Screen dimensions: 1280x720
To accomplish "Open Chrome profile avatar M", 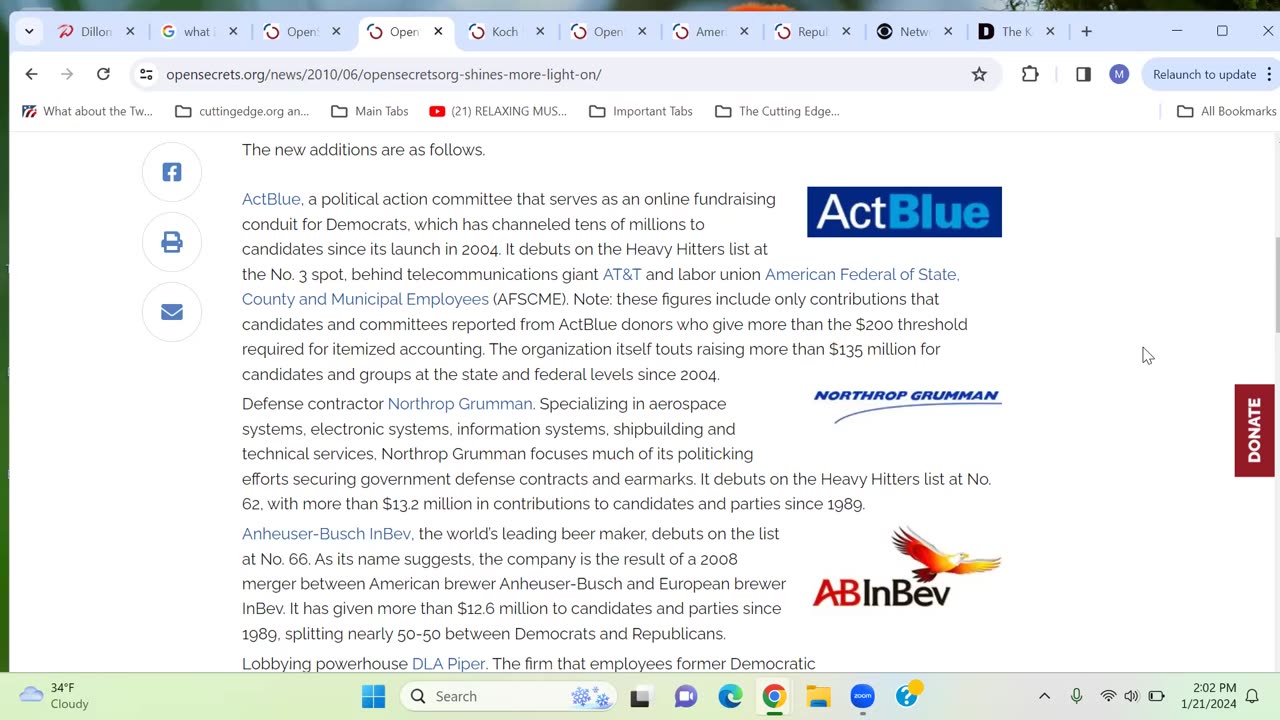I will 1119,74.
